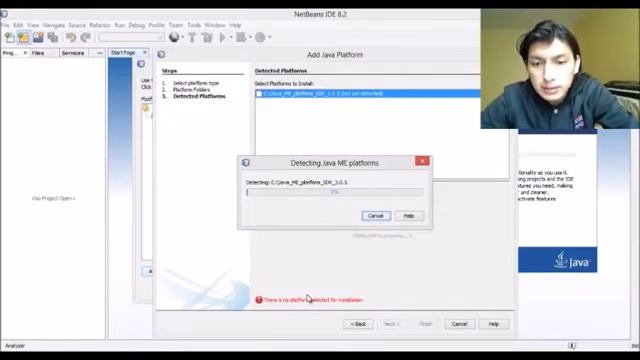Click the Build Project hammer icon

pos(192,38)
